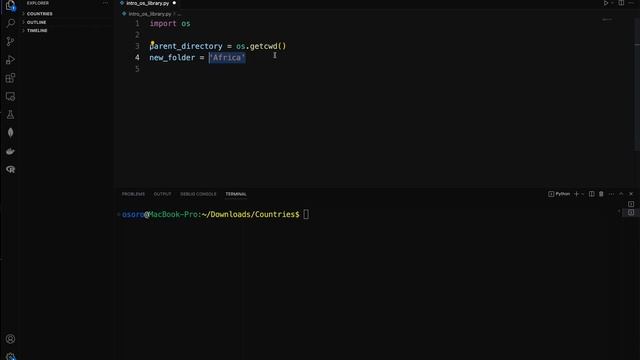This screenshot has height=360, width=640.
Task: Select the TERMINAL tab
Action: (236, 194)
